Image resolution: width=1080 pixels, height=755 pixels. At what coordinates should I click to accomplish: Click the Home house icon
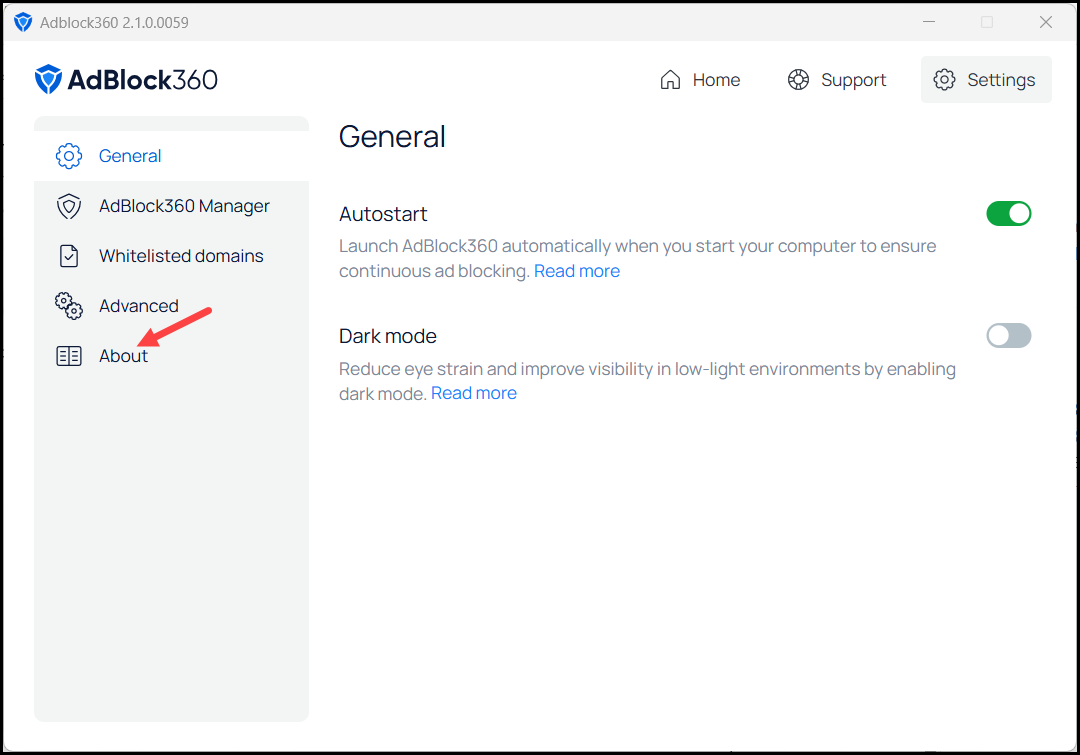point(670,80)
